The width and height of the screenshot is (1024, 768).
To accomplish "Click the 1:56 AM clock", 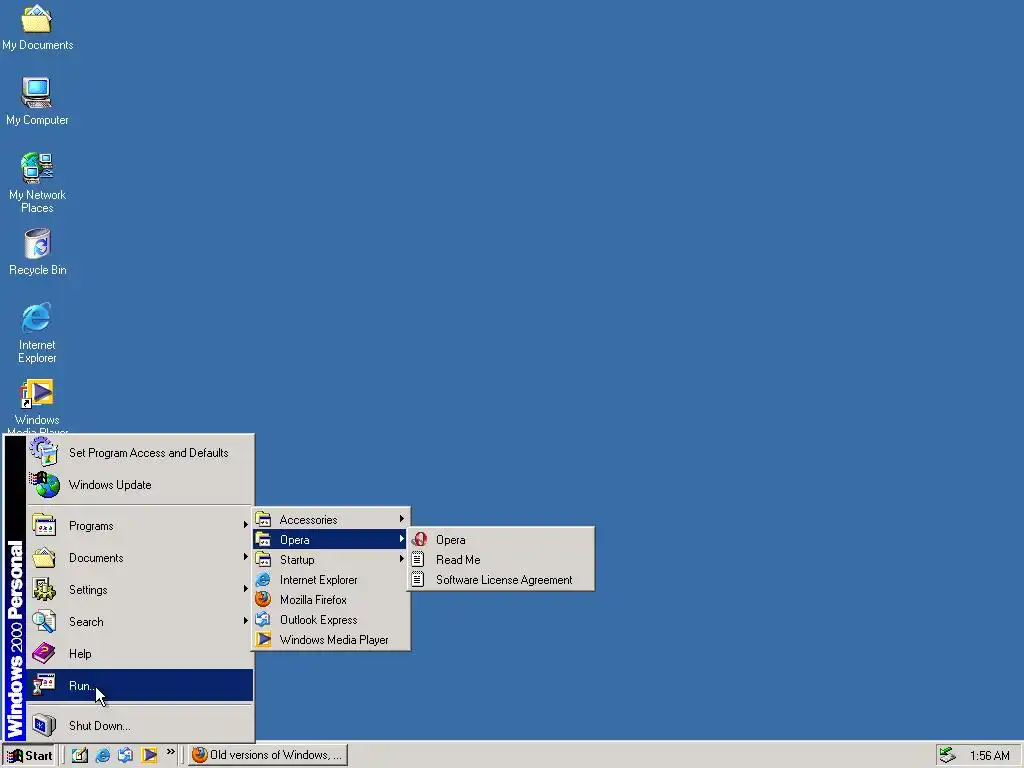I will (x=989, y=756).
